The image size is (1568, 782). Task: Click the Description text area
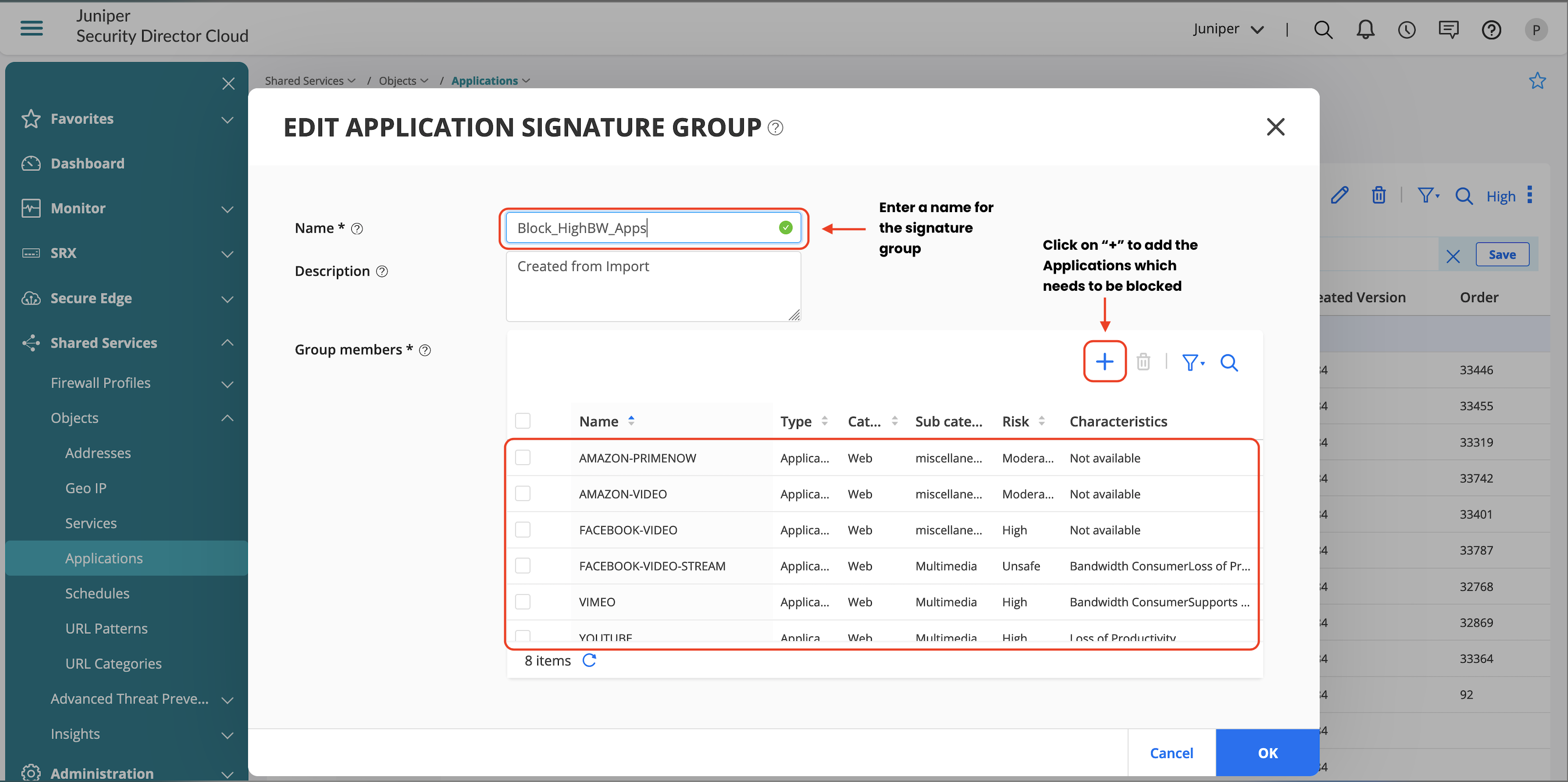coord(653,286)
